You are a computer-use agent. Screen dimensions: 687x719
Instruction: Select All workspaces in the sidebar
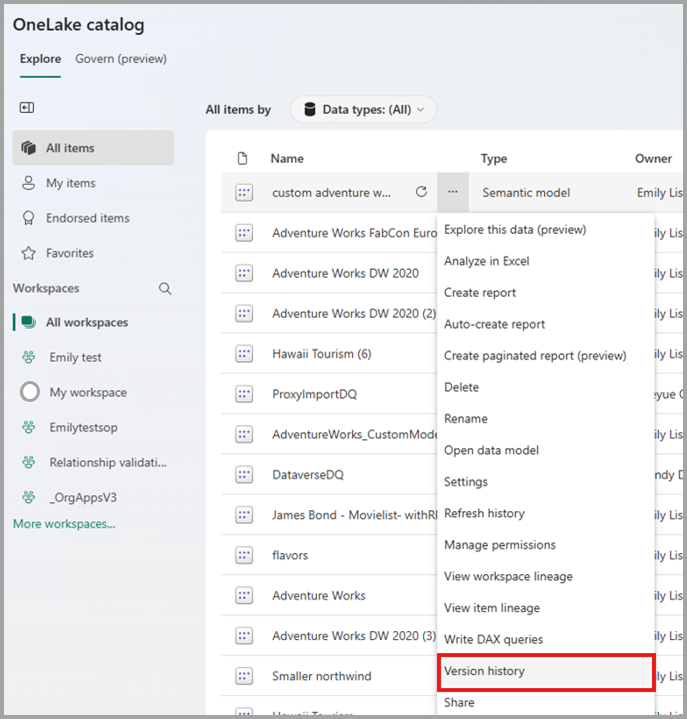pos(94,322)
